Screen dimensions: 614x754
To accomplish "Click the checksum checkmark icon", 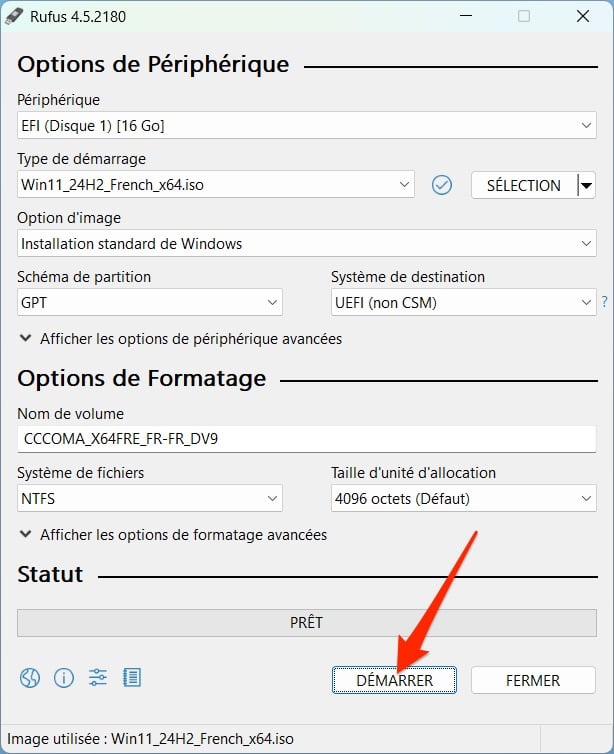I will point(441,185).
